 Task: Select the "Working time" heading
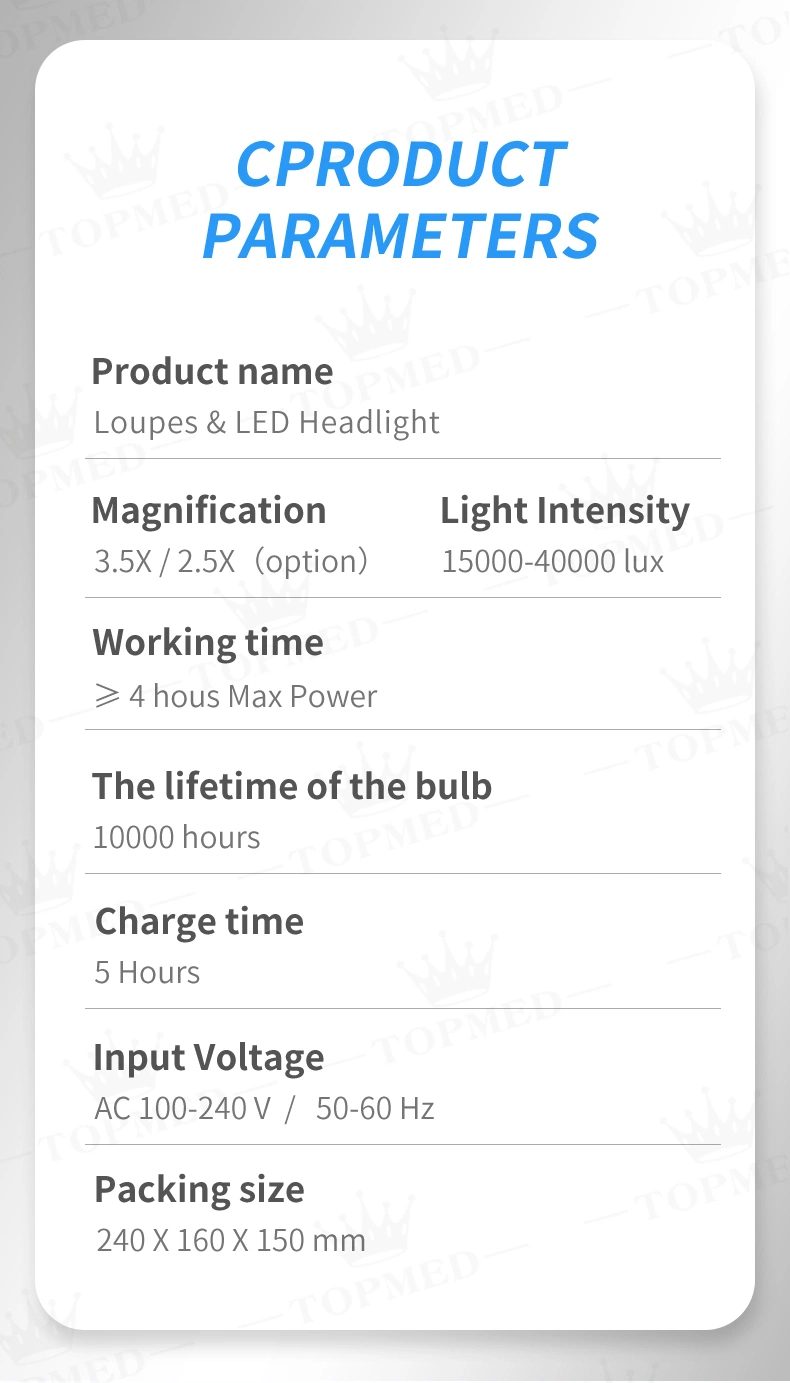point(208,642)
